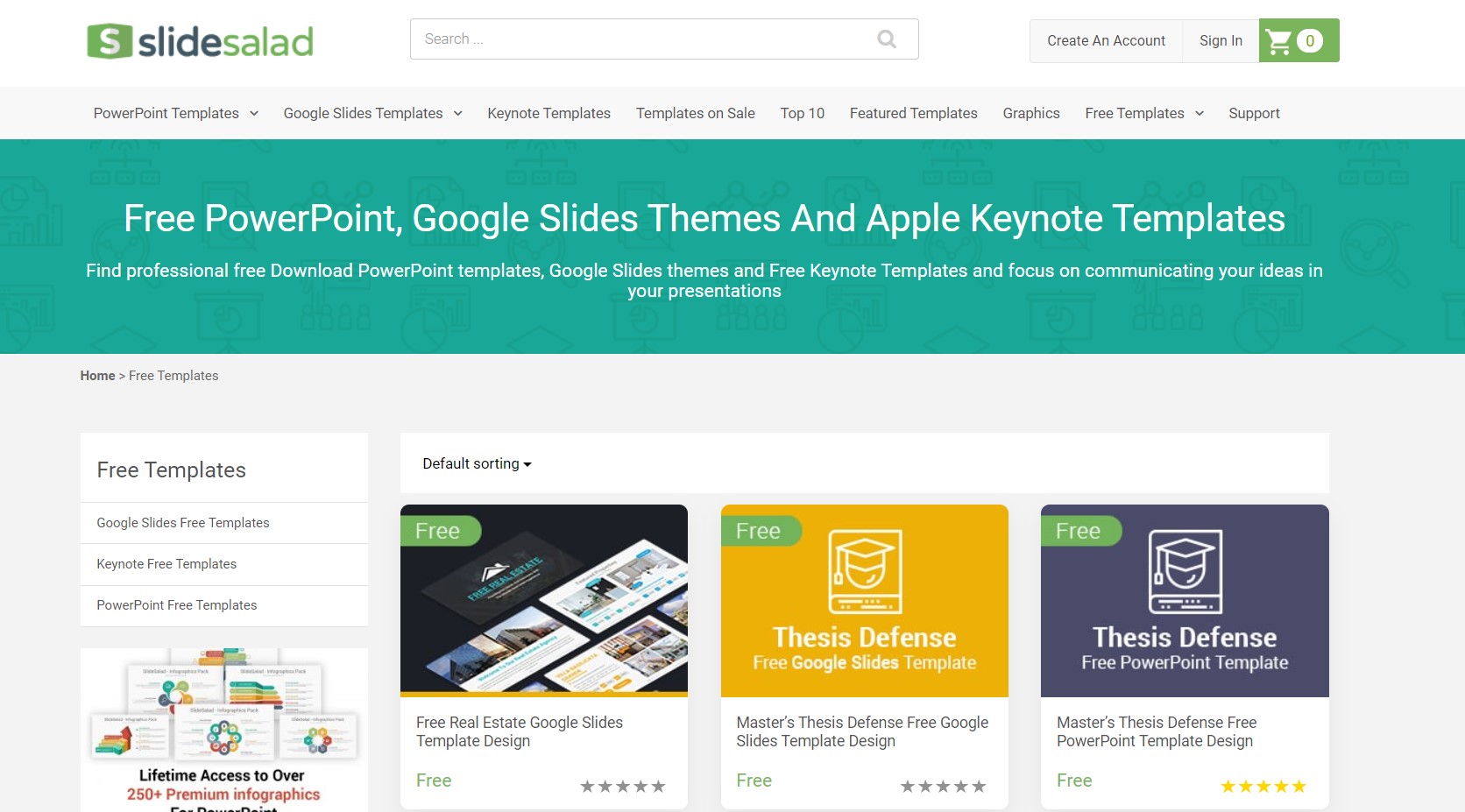The height and width of the screenshot is (812, 1465).
Task: Expand Google Slides Templates menu chevron
Action: [x=457, y=113]
